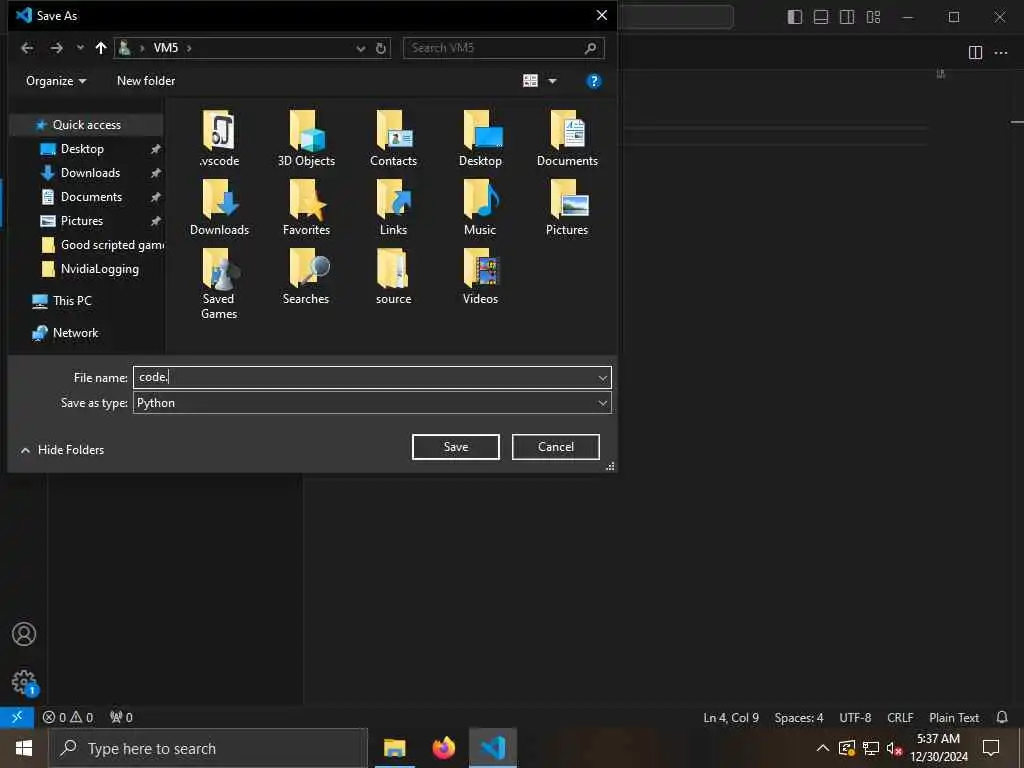This screenshot has width=1024, height=768.
Task: Open Firefox from the taskbar
Action: [x=443, y=748]
